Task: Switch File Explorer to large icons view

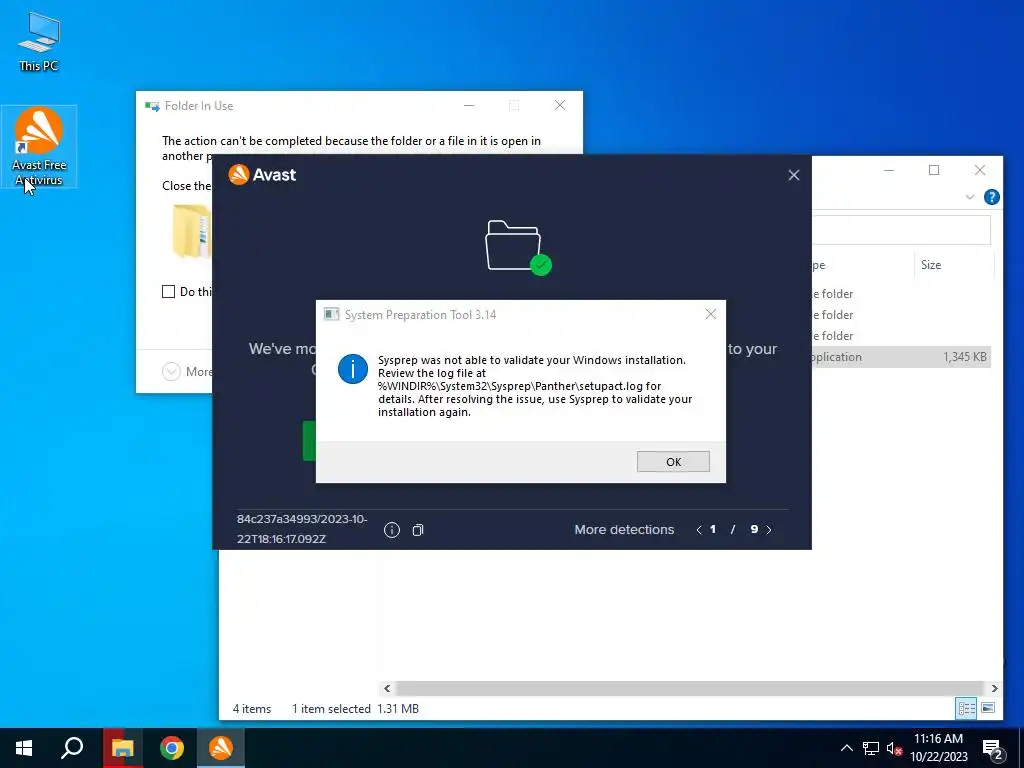Action: [988, 709]
